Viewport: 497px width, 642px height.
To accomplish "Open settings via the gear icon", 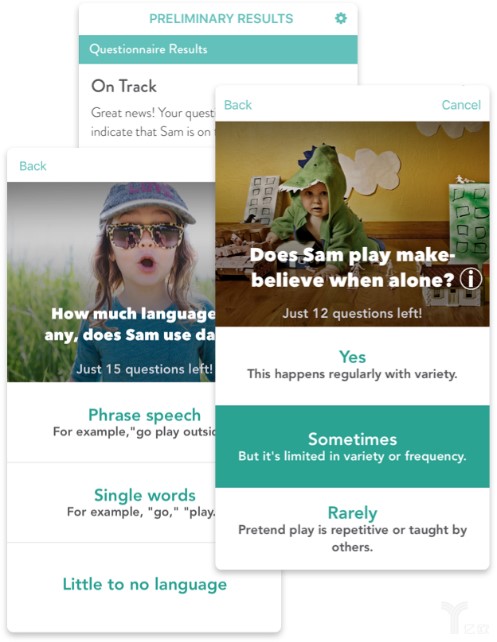I will [341, 18].
